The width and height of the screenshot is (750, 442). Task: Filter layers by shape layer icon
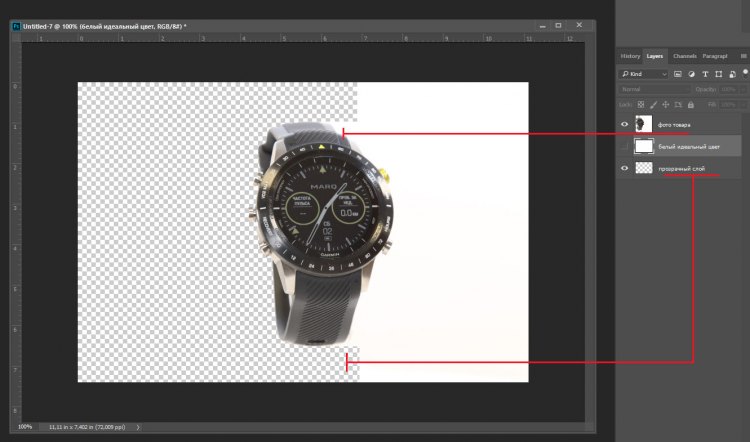click(x=718, y=74)
